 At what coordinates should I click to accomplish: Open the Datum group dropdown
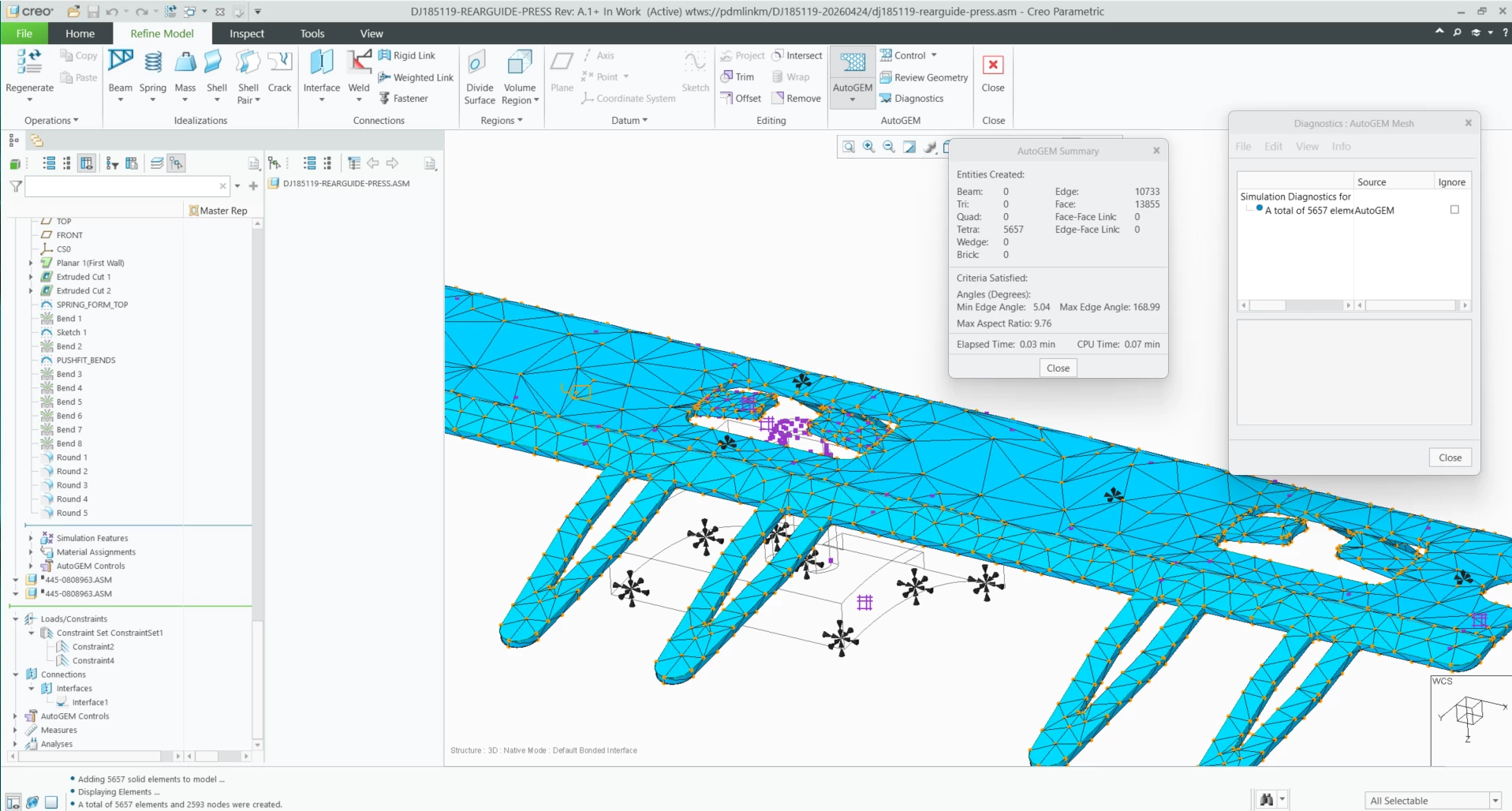pos(629,121)
